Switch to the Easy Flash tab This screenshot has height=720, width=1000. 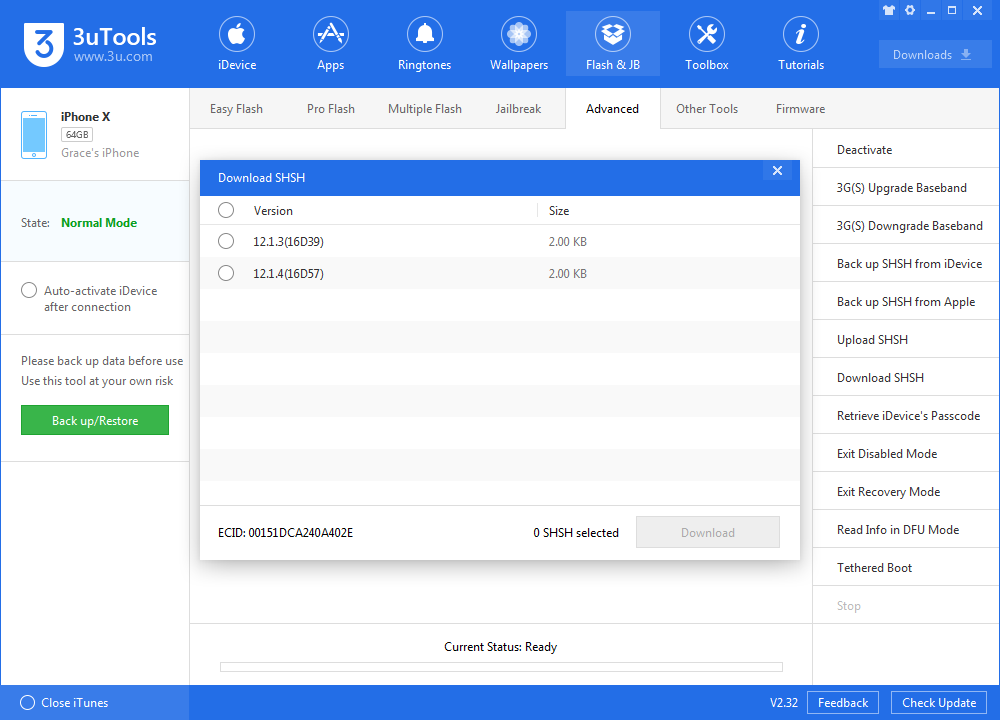(236, 108)
